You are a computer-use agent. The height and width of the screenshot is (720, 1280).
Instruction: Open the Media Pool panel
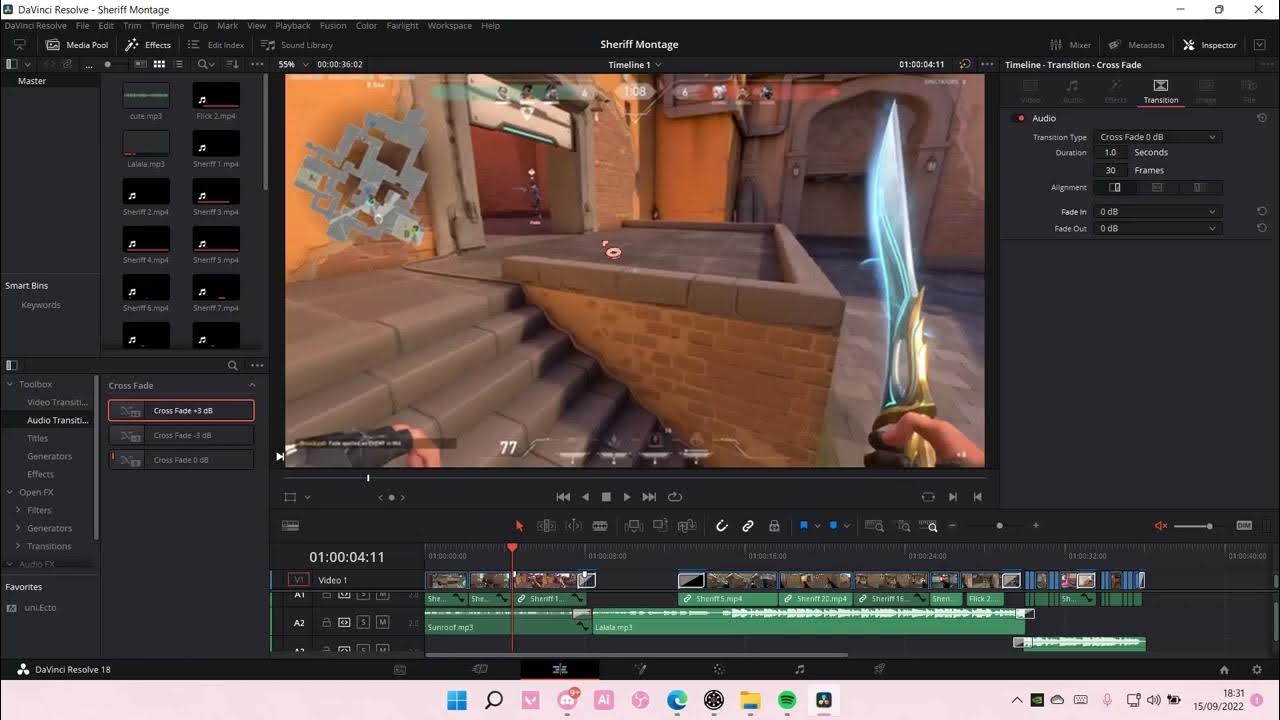click(77, 45)
